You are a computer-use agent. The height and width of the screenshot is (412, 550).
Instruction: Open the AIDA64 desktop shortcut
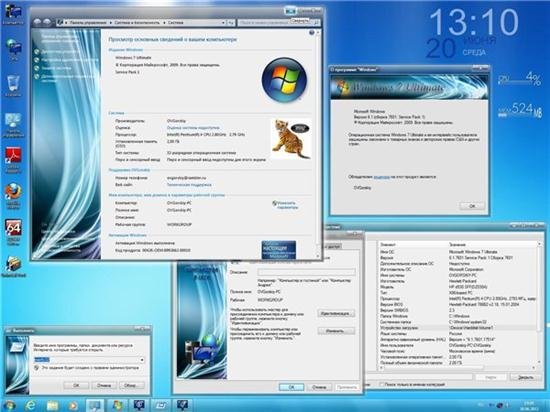click(13, 232)
